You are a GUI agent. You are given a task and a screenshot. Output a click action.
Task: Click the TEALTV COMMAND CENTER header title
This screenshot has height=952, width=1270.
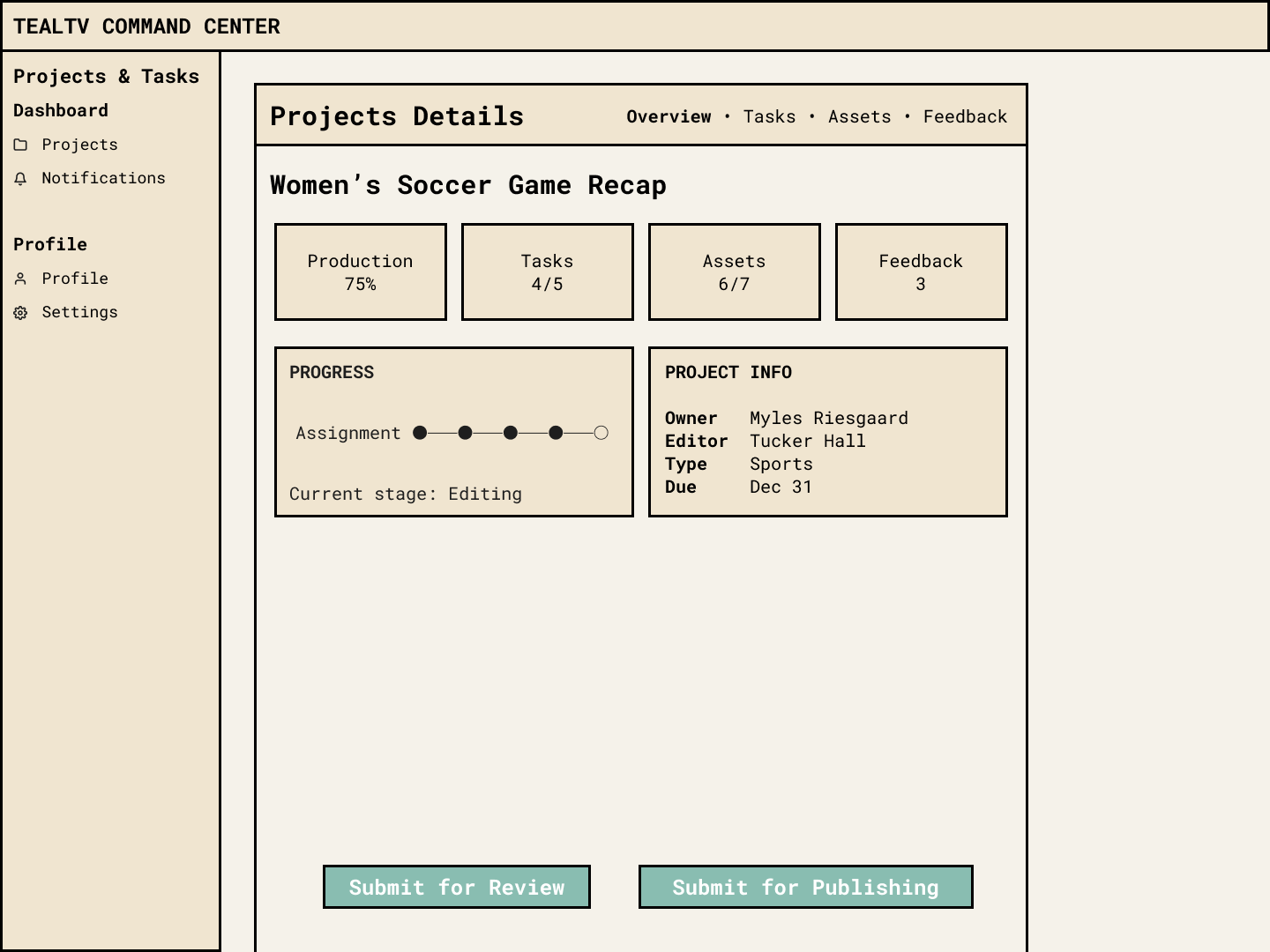coord(146,26)
